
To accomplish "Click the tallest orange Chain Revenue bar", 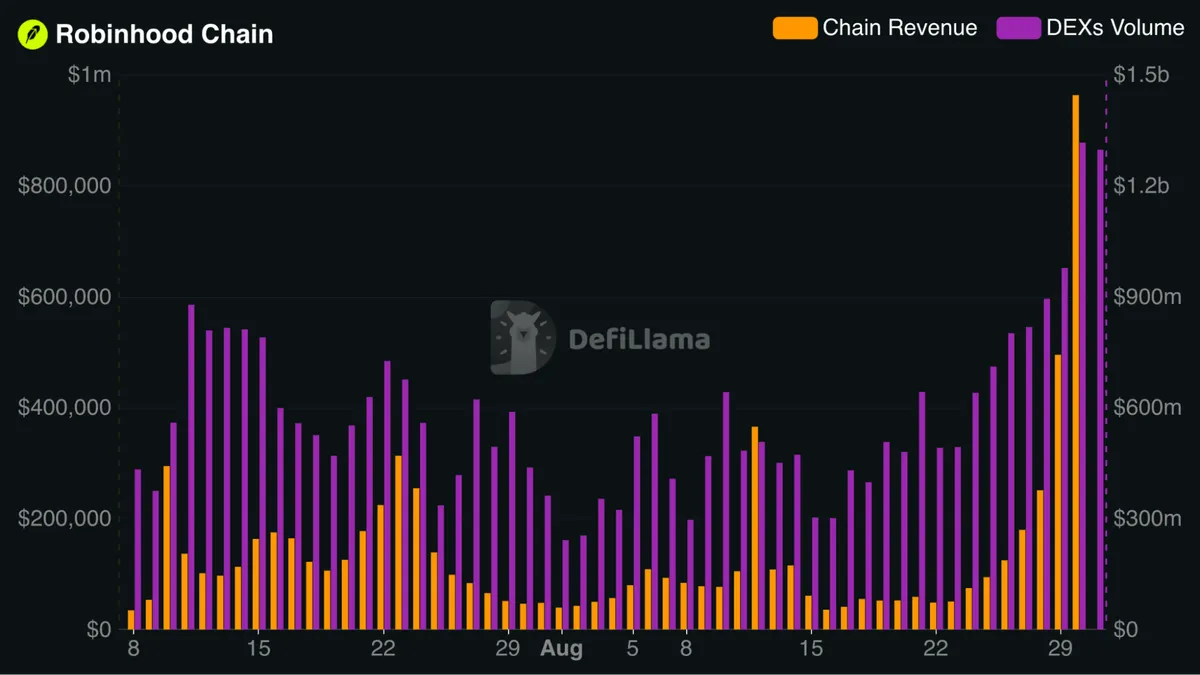I will (1075, 362).
